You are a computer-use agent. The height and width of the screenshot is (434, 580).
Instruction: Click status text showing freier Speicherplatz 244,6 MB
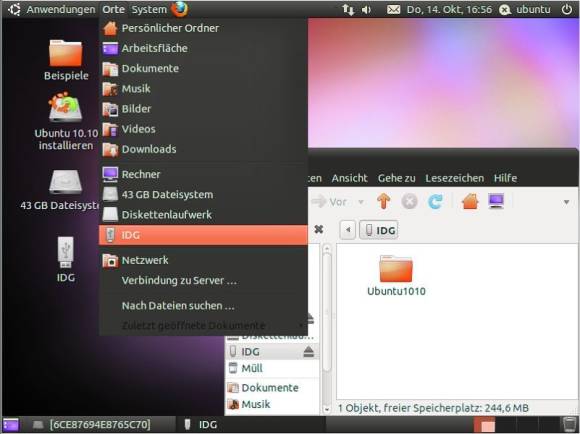(433, 408)
